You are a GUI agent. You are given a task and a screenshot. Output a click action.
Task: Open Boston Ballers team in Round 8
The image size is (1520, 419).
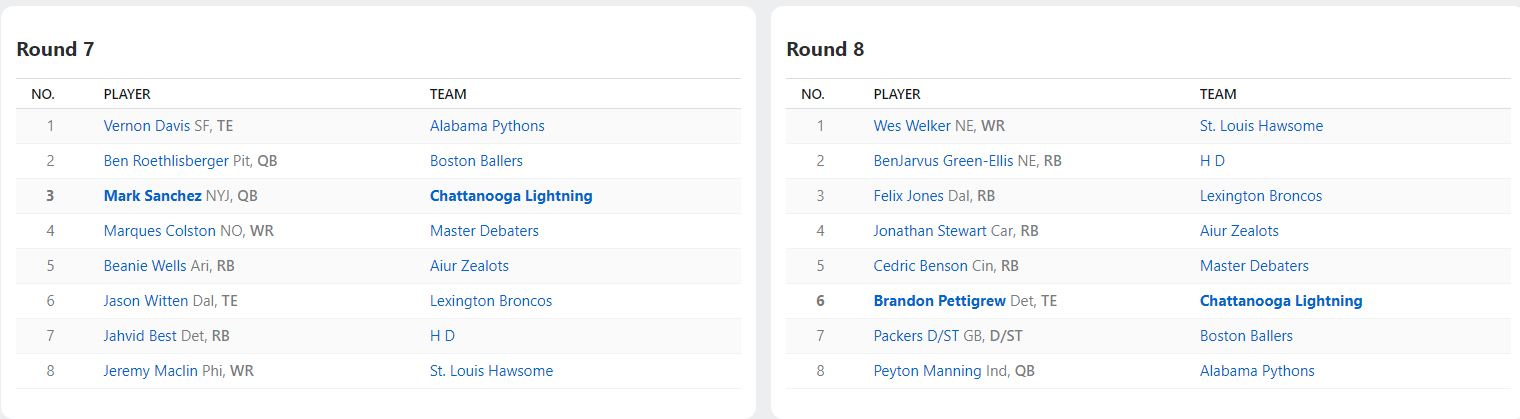click(x=1246, y=336)
